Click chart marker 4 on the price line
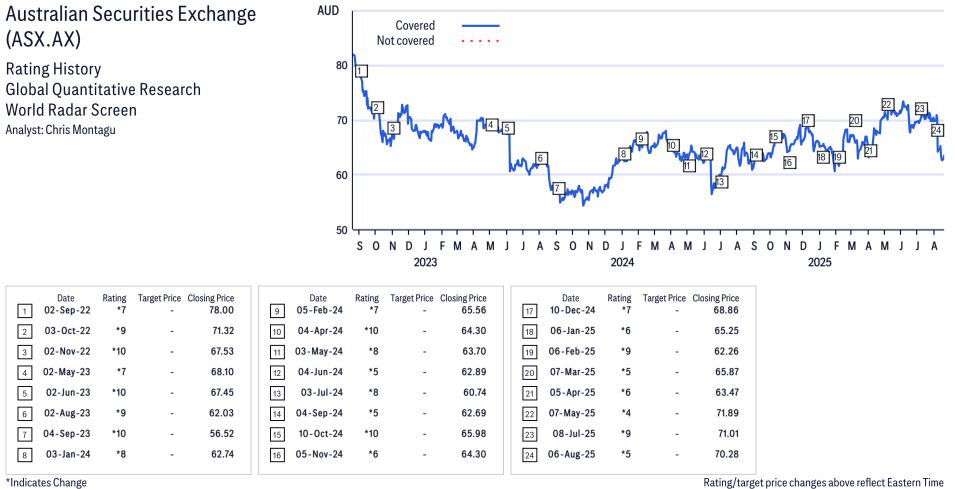Viewport: 955px width, 489px height. [x=492, y=125]
